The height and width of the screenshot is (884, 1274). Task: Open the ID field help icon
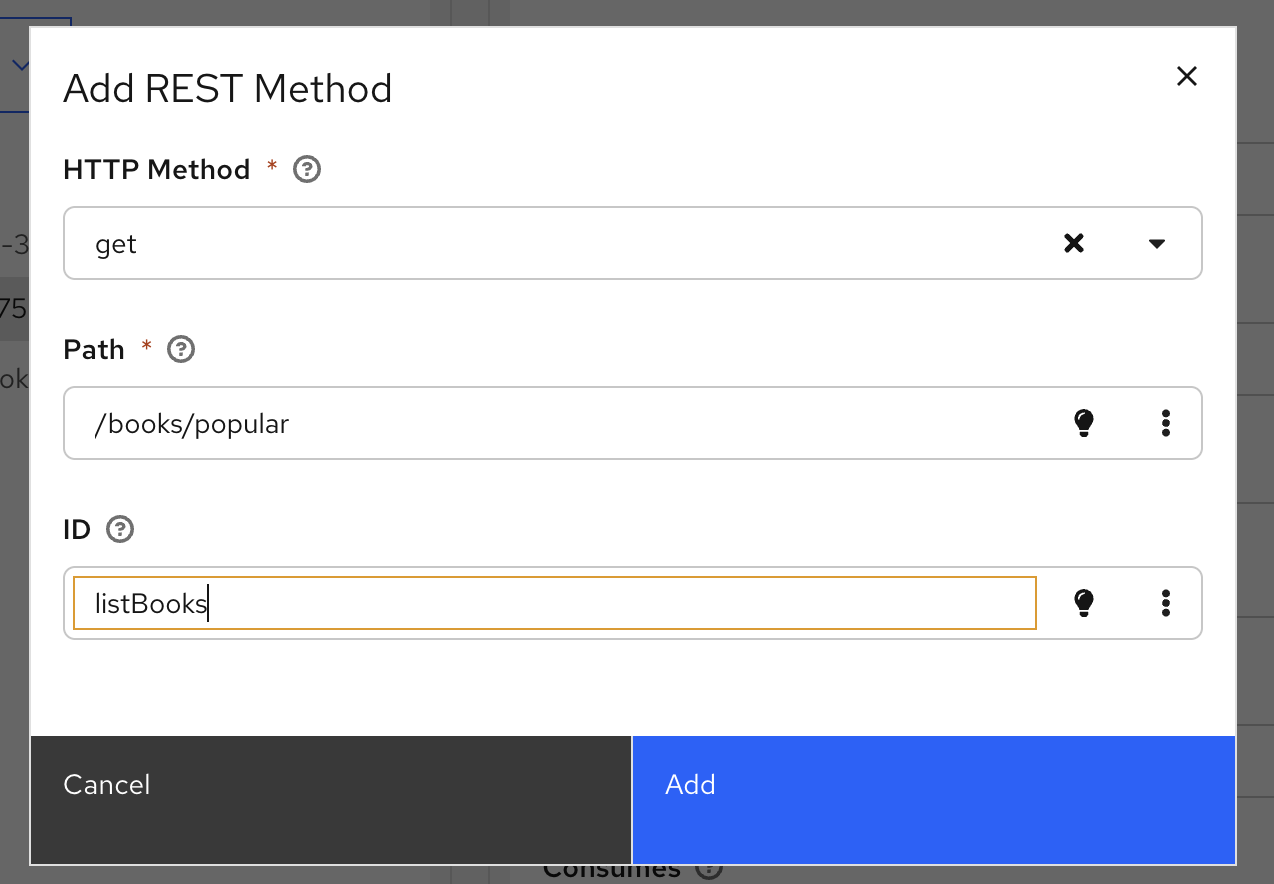click(119, 529)
